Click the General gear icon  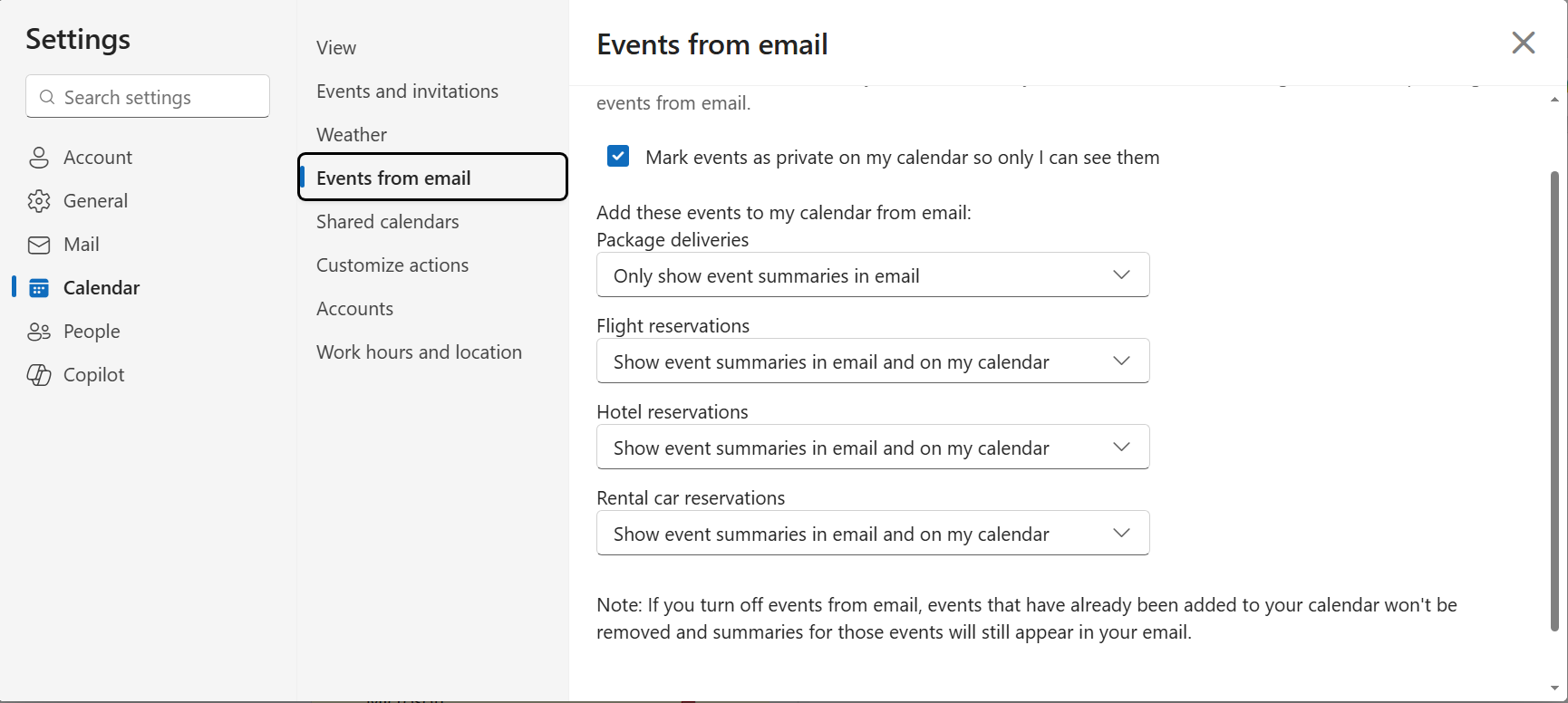(39, 201)
